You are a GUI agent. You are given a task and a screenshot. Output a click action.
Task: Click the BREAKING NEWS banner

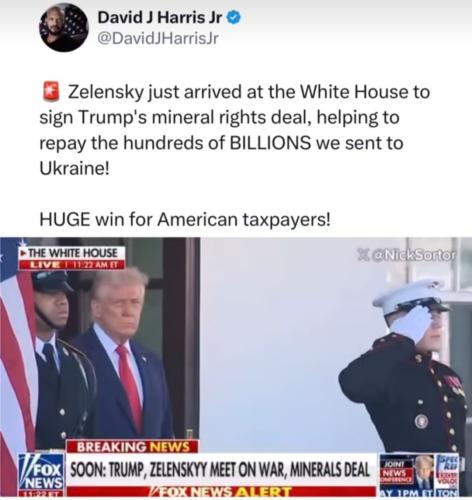point(133,446)
